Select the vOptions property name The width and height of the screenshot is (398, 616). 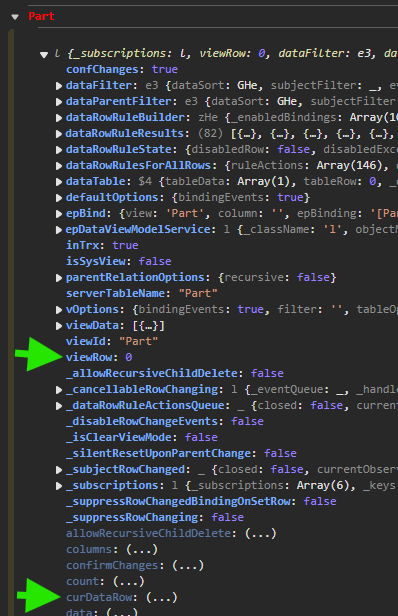[92, 310]
